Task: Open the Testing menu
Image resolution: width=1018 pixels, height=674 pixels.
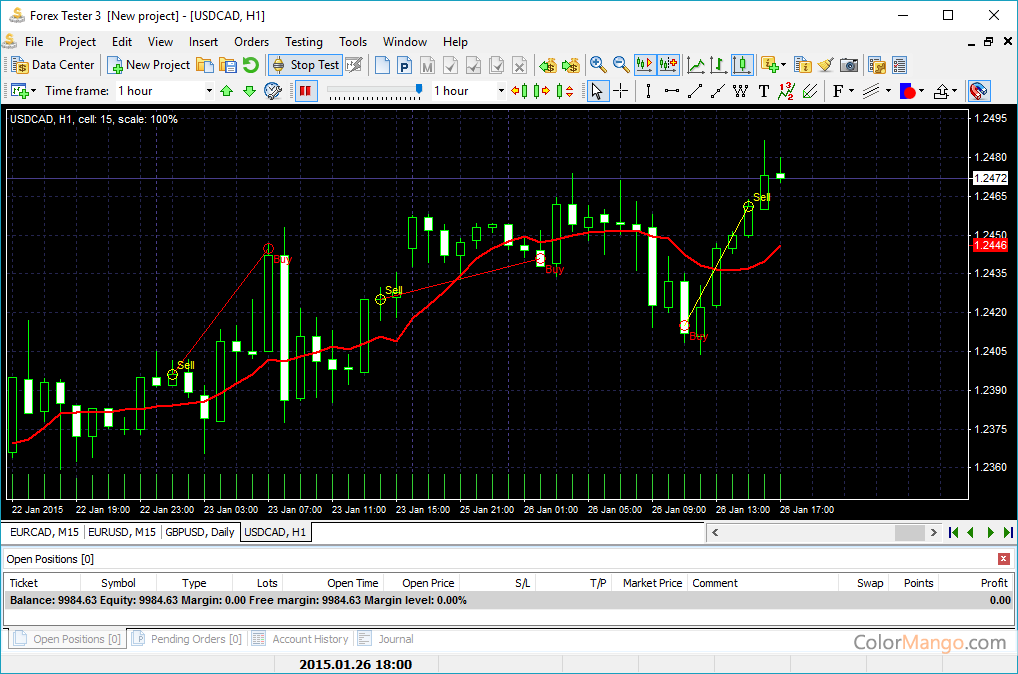Action: (304, 42)
